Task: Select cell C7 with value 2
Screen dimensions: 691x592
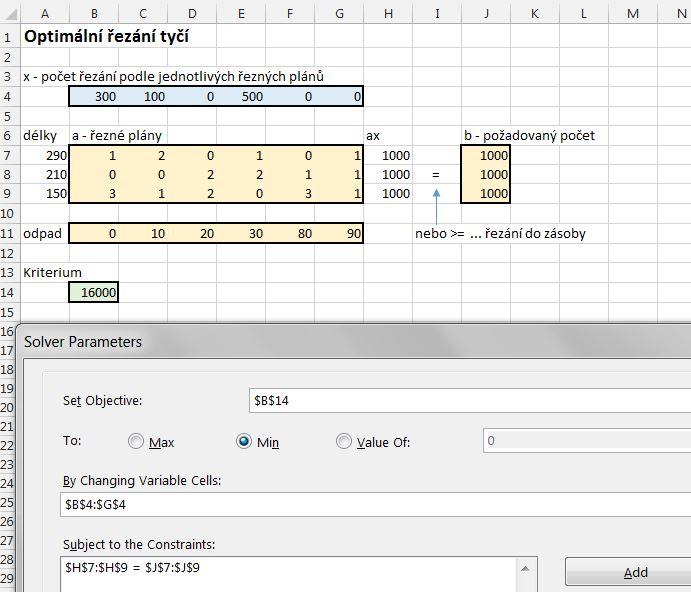Action: pyautogui.click(x=143, y=155)
